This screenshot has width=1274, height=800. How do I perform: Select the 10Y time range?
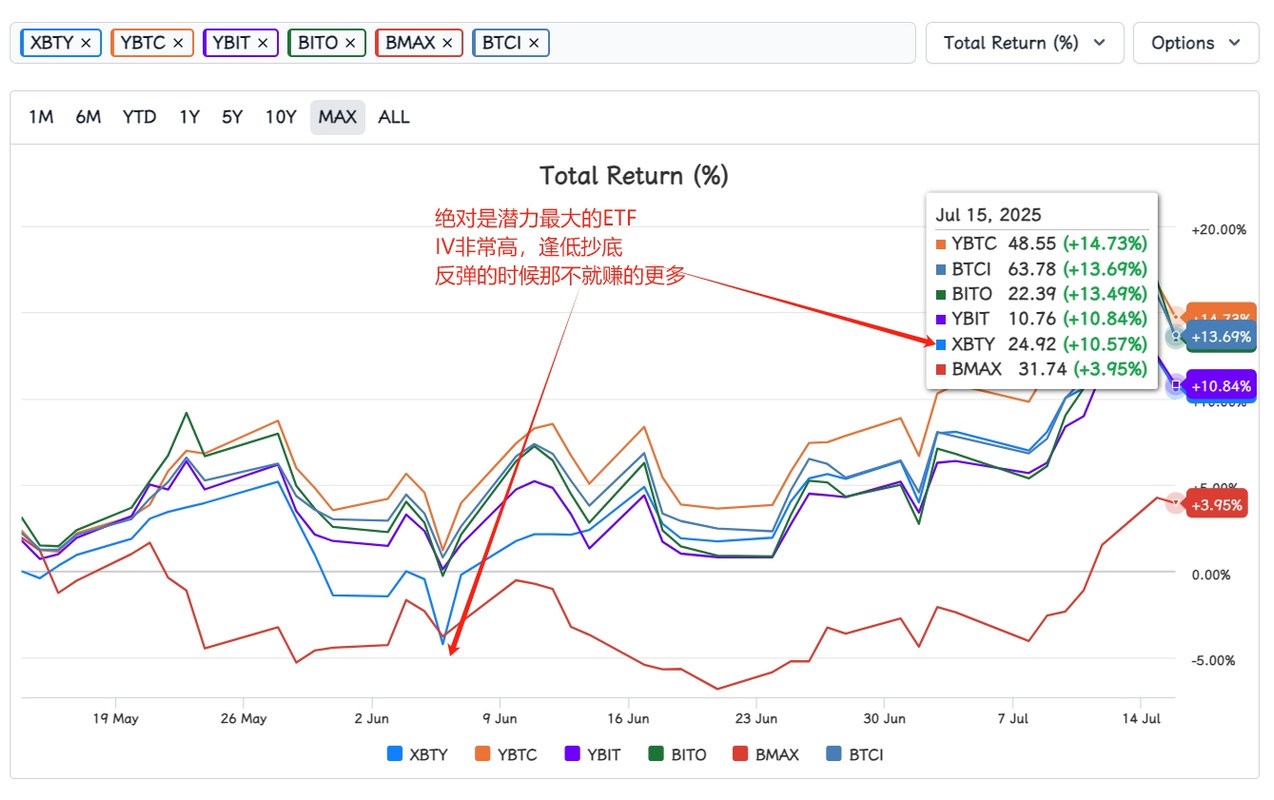[280, 117]
